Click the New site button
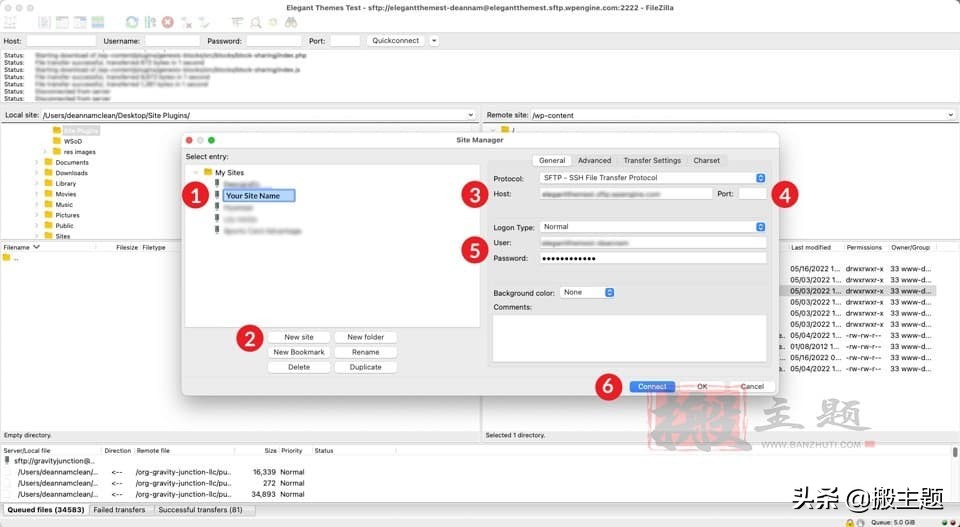 pos(298,337)
